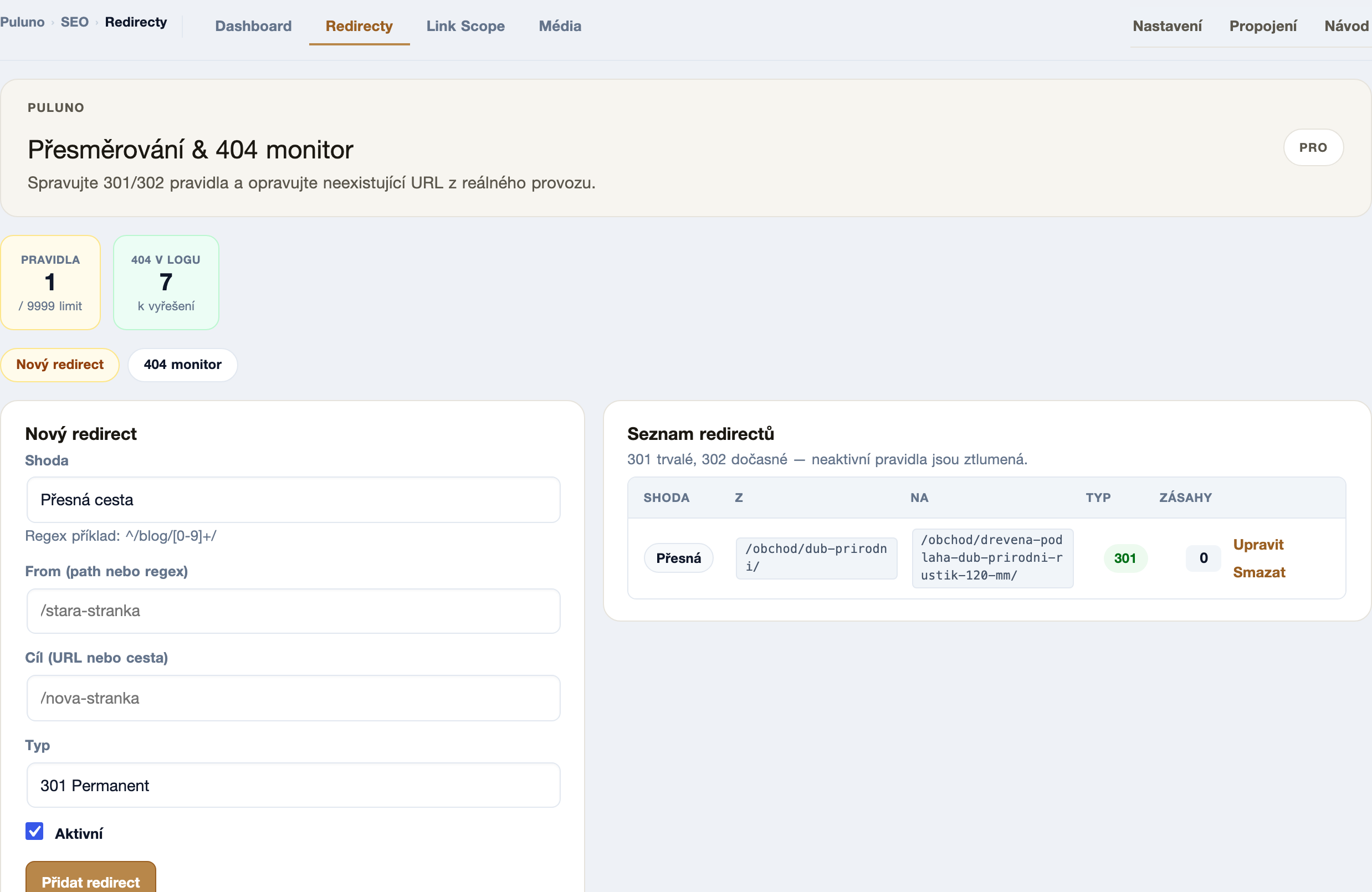Click the ZÁSAHY column header

1185,498
